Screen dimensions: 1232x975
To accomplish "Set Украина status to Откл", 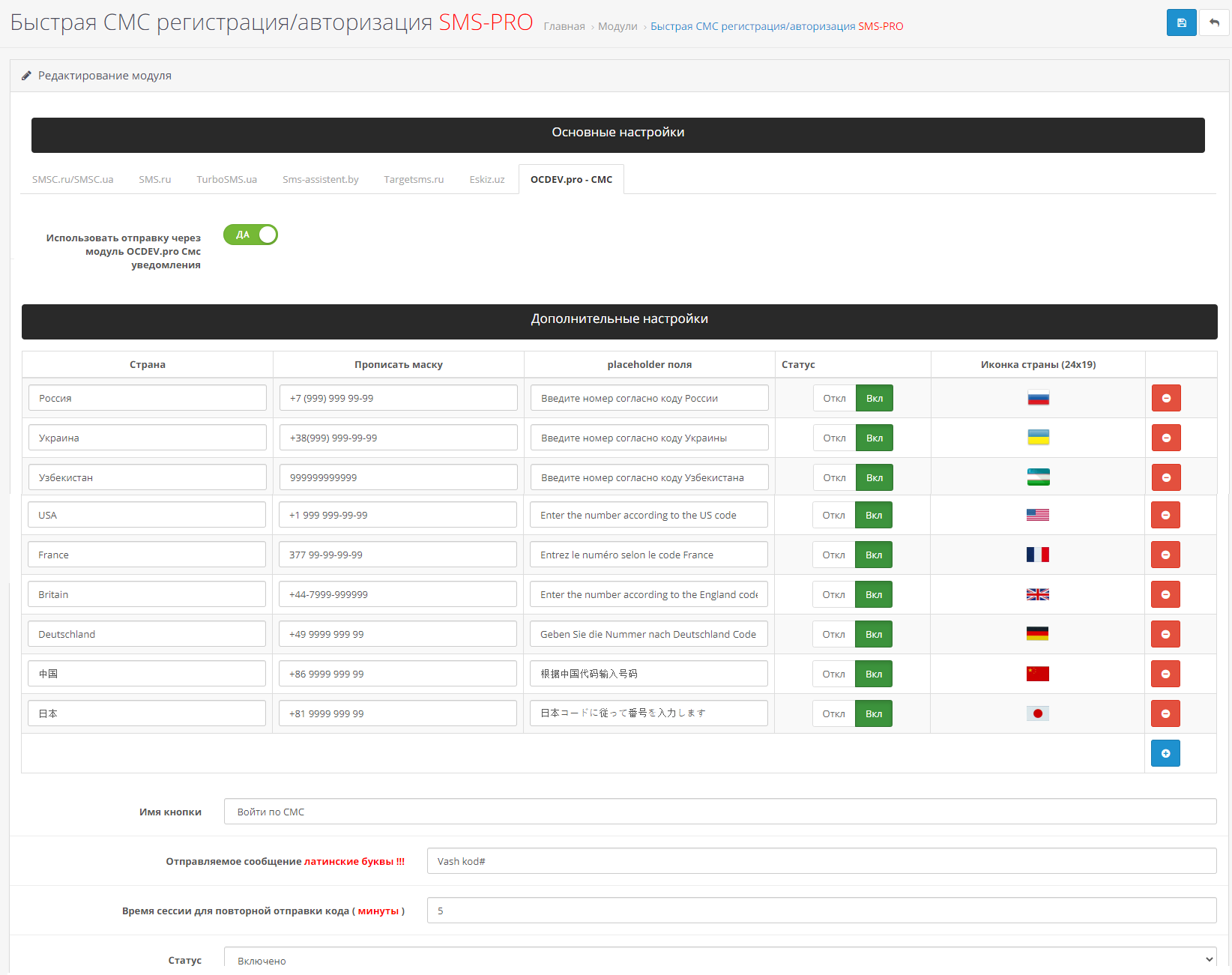I will pyautogui.click(x=834, y=438).
